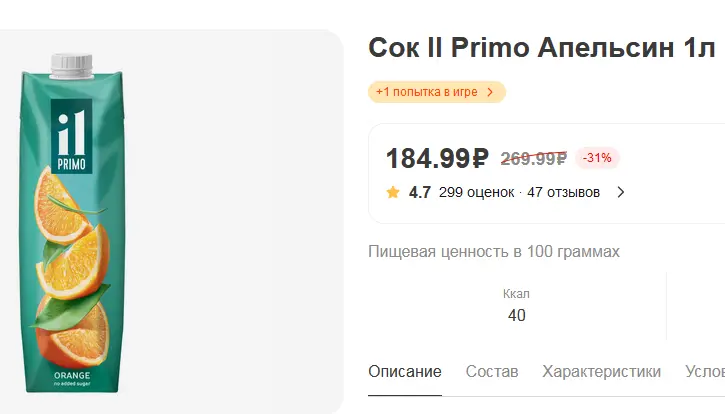Open the '+1 попытка в игре' badge
The height and width of the screenshot is (414, 725).
pyautogui.click(x=436, y=92)
